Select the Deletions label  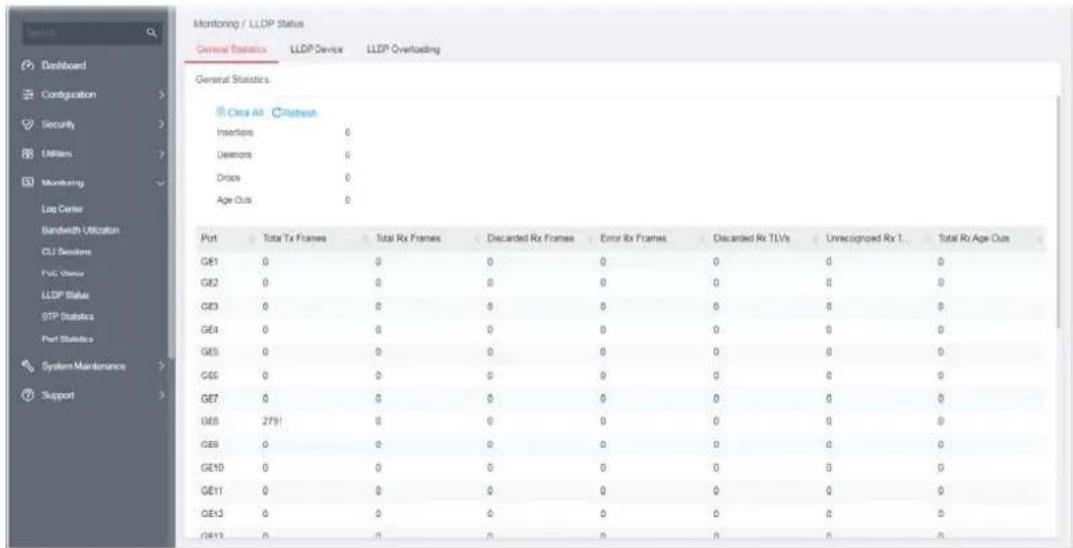234,156
